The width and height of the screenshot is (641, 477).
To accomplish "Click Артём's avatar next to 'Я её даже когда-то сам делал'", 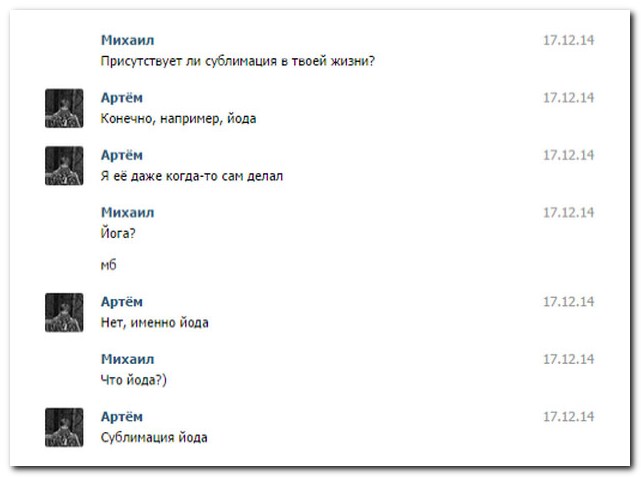I will [x=64, y=166].
